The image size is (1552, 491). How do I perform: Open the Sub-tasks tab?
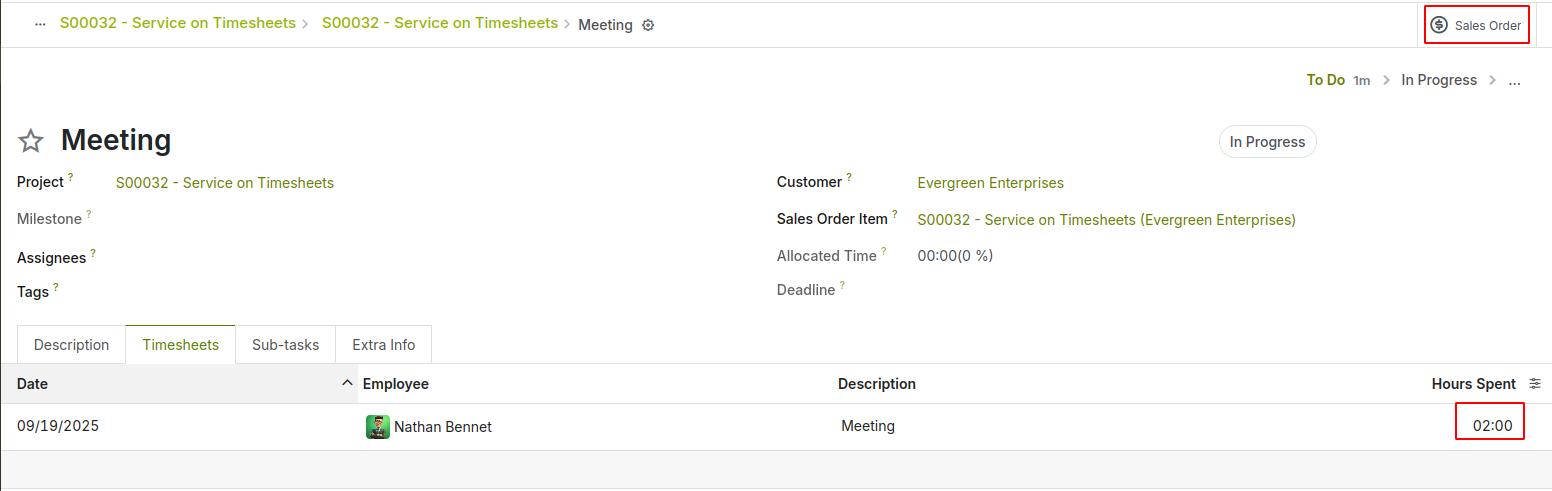(285, 345)
